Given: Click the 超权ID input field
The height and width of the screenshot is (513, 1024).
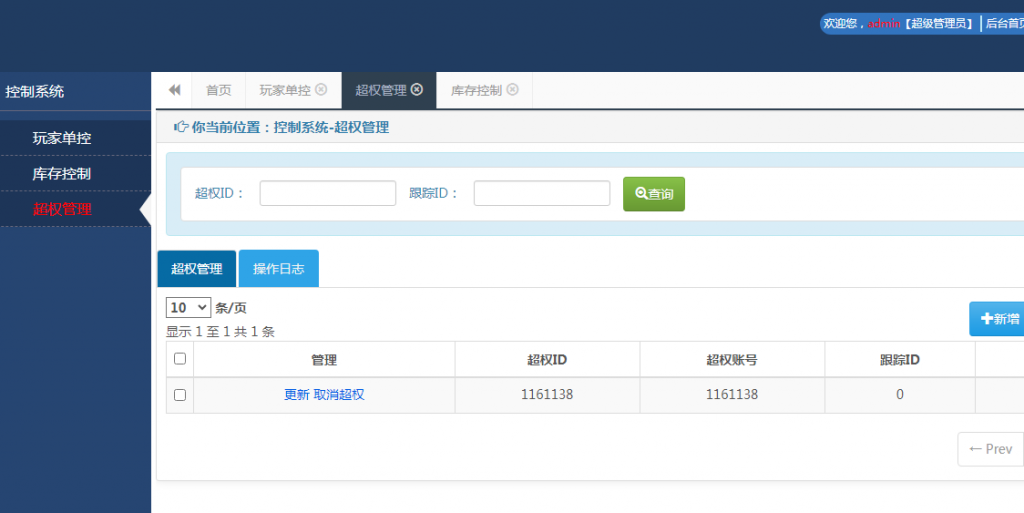Looking at the screenshot, I should (x=327, y=193).
